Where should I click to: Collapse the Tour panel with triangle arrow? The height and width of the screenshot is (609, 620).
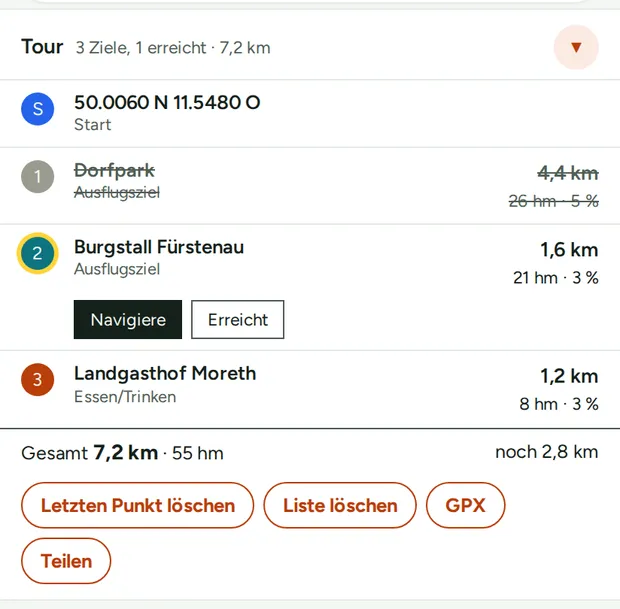(x=576, y=47)
